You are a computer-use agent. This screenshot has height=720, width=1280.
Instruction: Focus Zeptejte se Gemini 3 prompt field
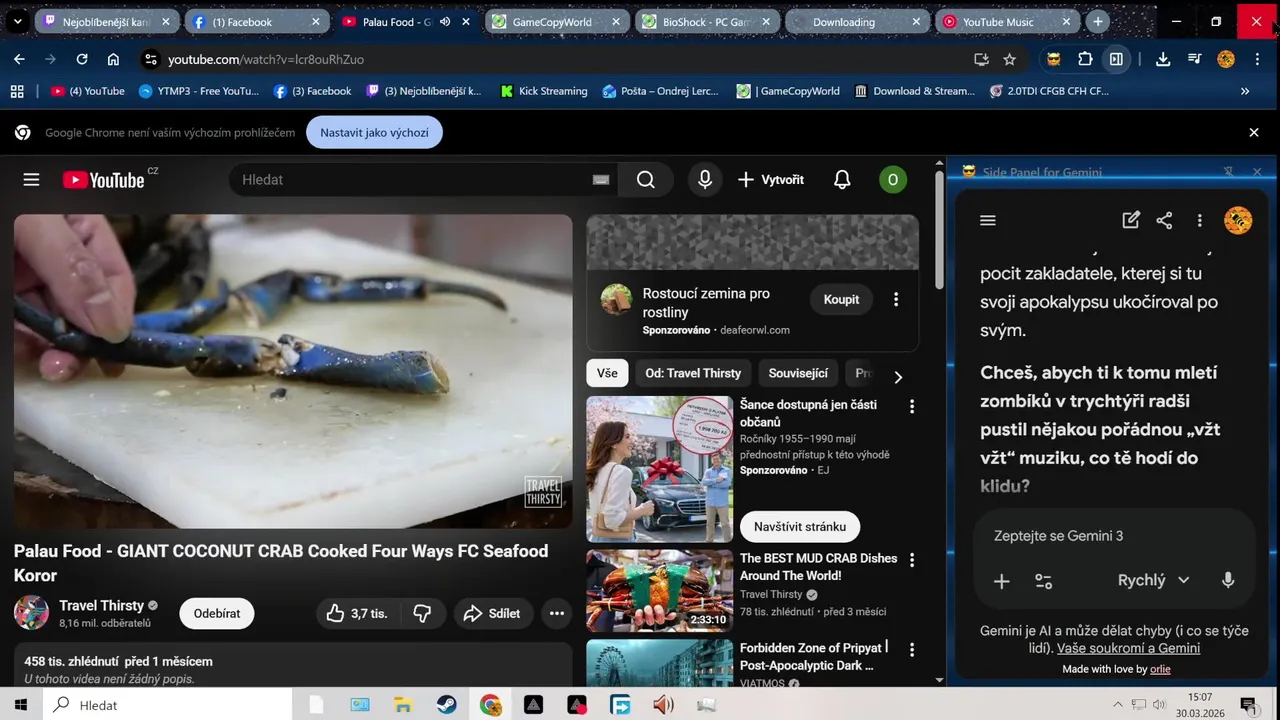click(1113, 536)
